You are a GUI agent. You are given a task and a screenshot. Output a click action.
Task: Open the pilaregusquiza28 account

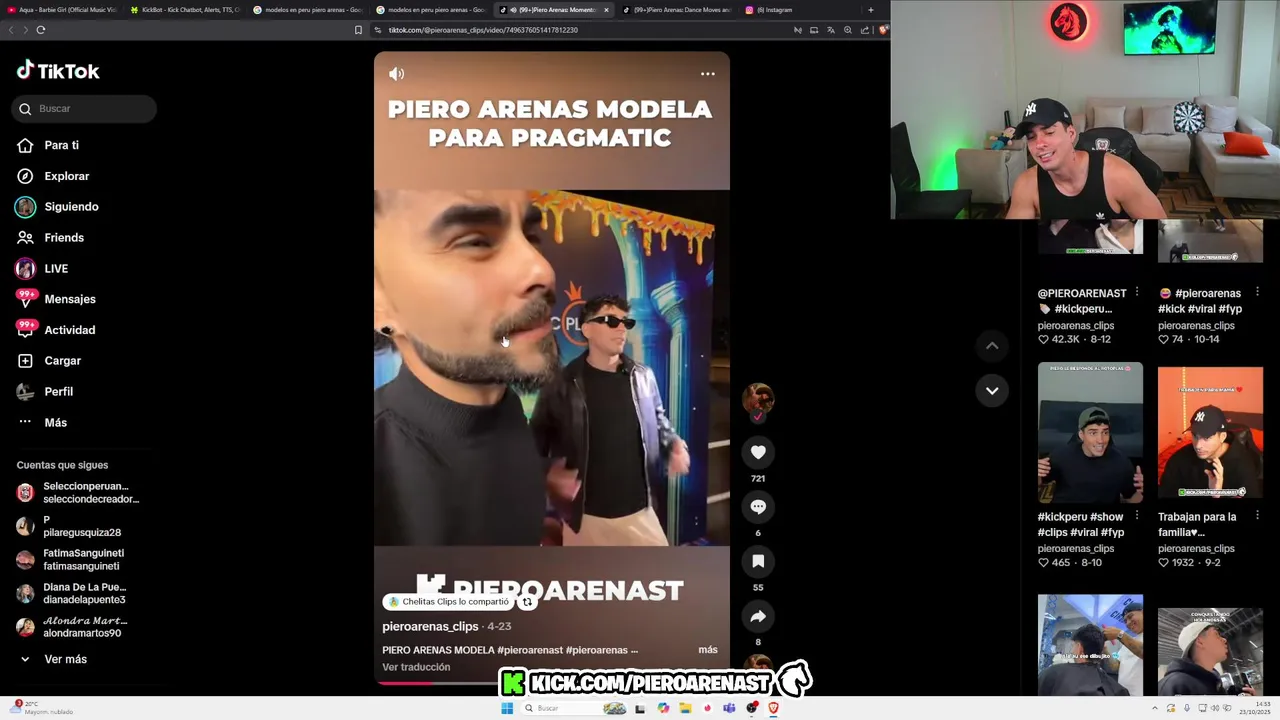tap(80, 526)
